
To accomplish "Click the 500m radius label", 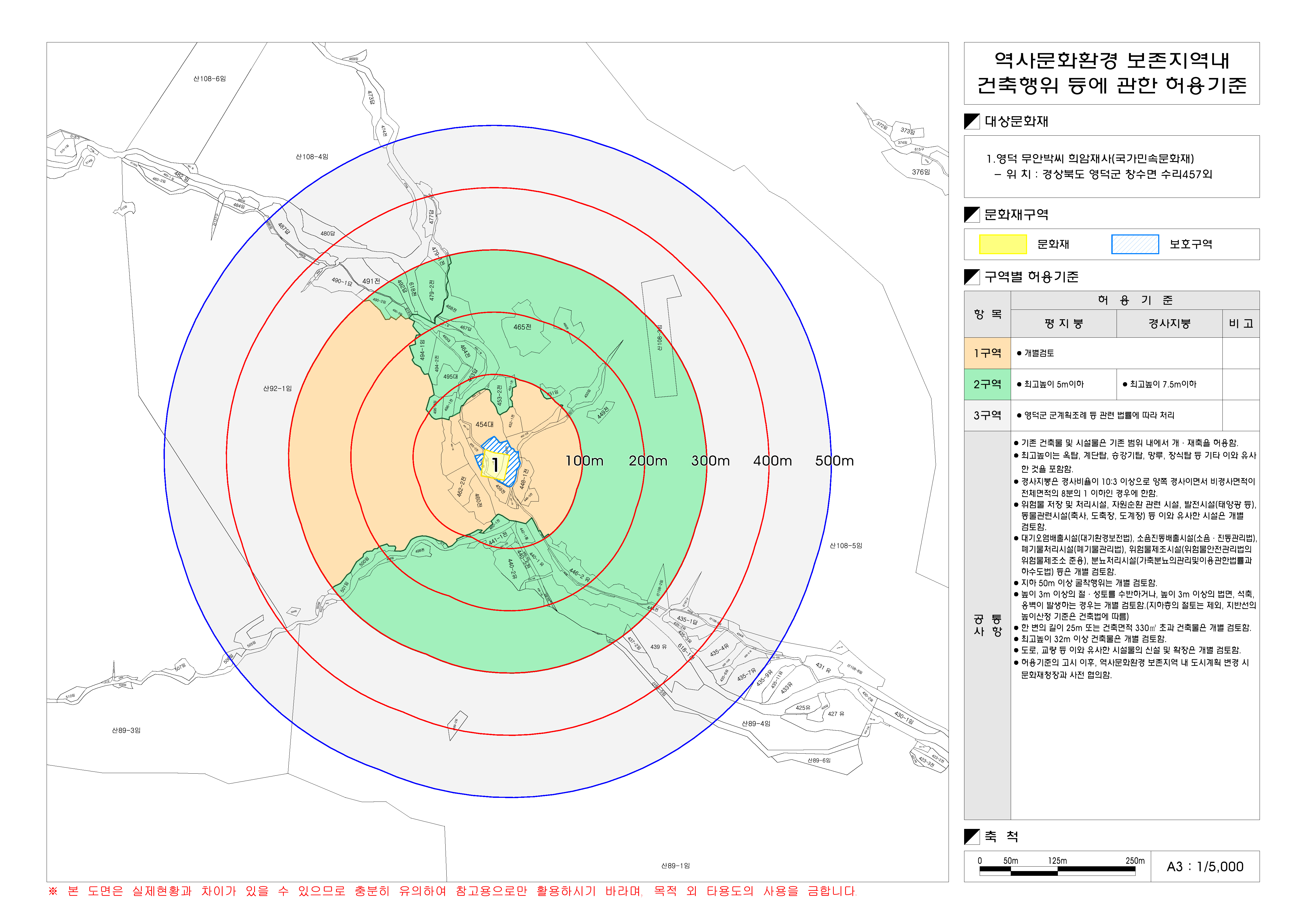I will 834,461.
